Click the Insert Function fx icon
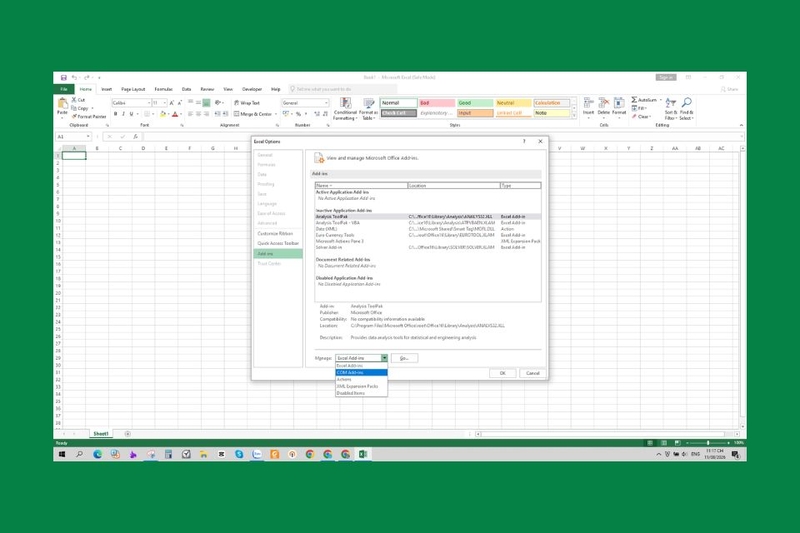The width and height of the screenshot is (800, 533). point(135,137)
